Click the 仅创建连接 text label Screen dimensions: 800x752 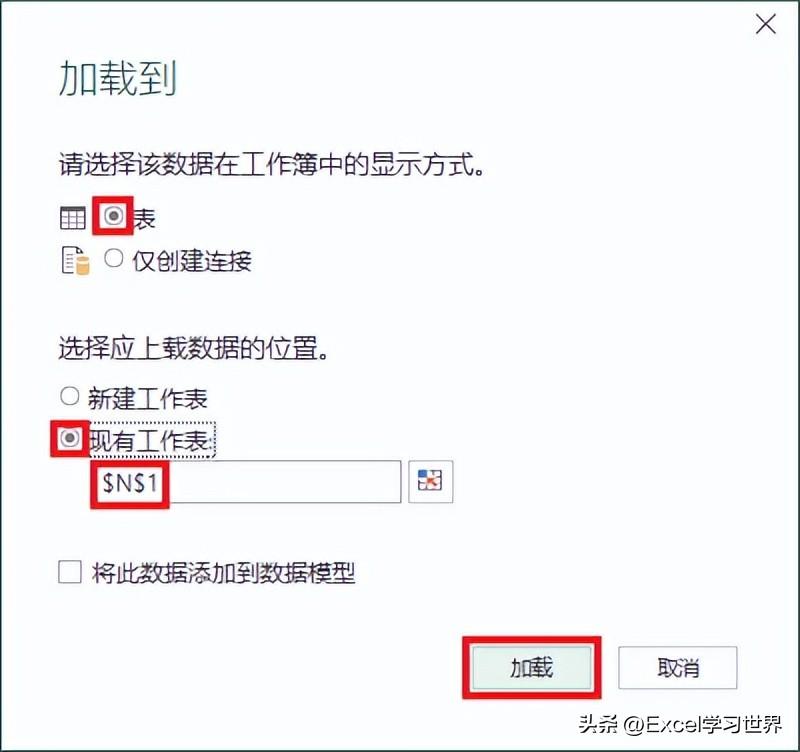(192, 261)
